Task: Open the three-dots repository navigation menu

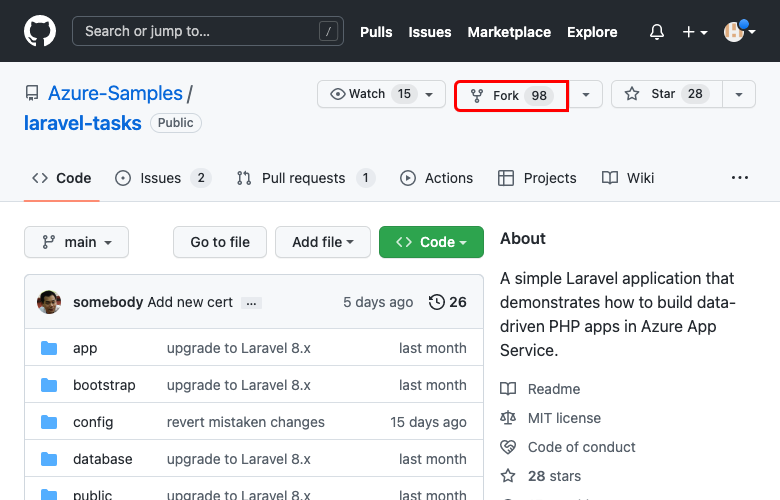Action: point(740,178)
